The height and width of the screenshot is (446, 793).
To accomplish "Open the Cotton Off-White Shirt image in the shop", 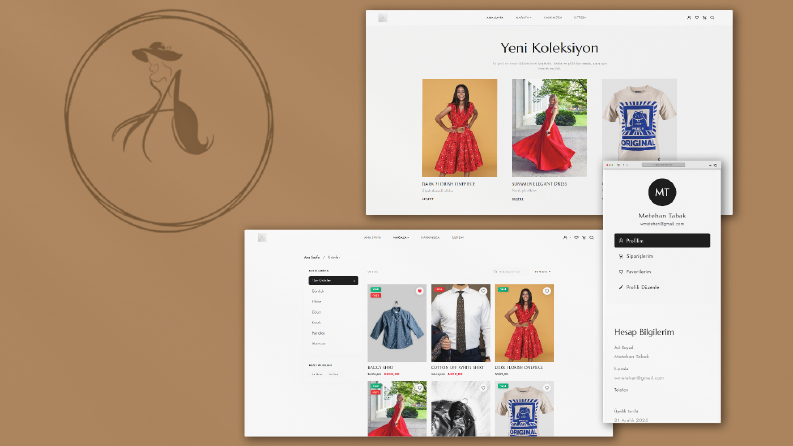I will pos(461,323).
